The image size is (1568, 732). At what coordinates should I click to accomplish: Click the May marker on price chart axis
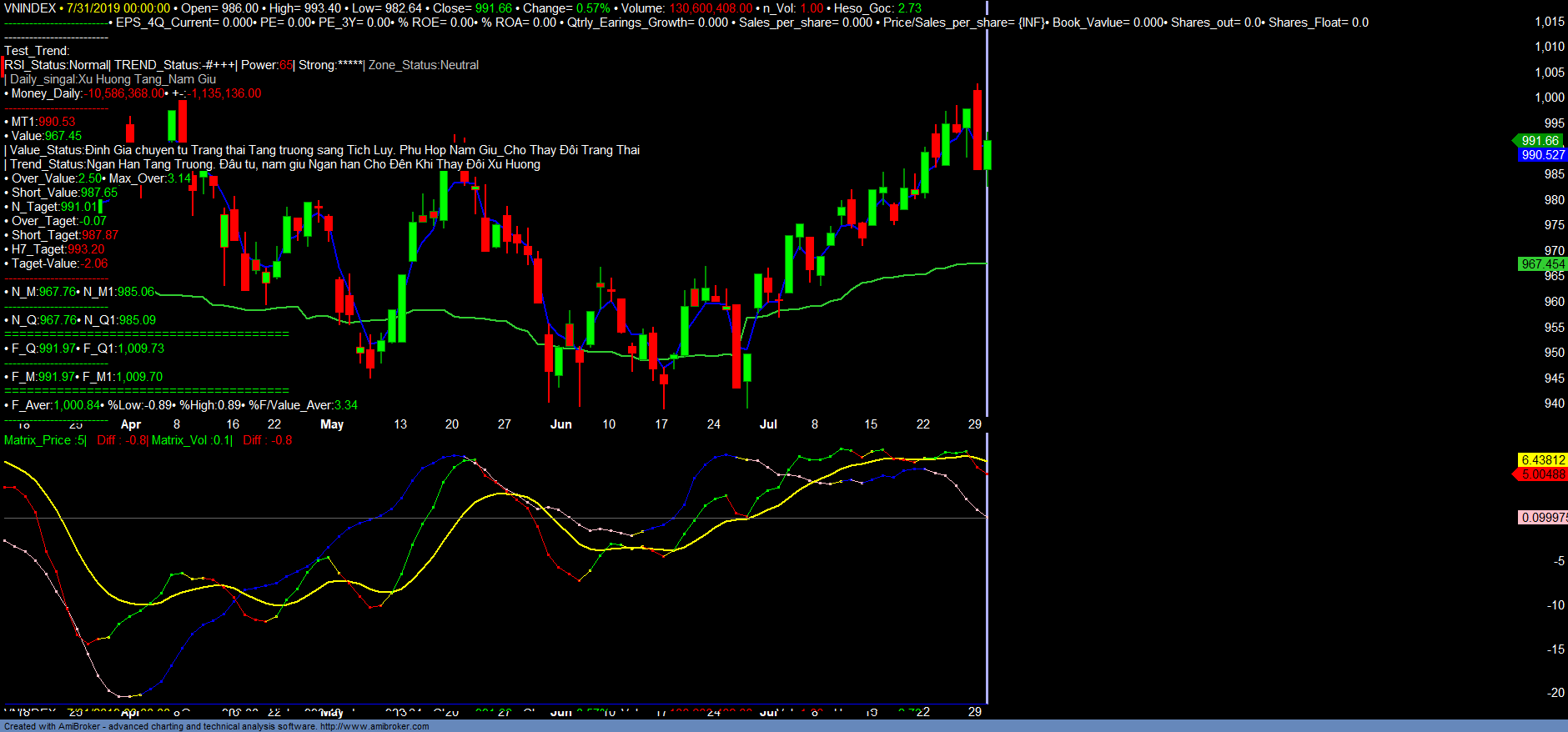[332, 424]
